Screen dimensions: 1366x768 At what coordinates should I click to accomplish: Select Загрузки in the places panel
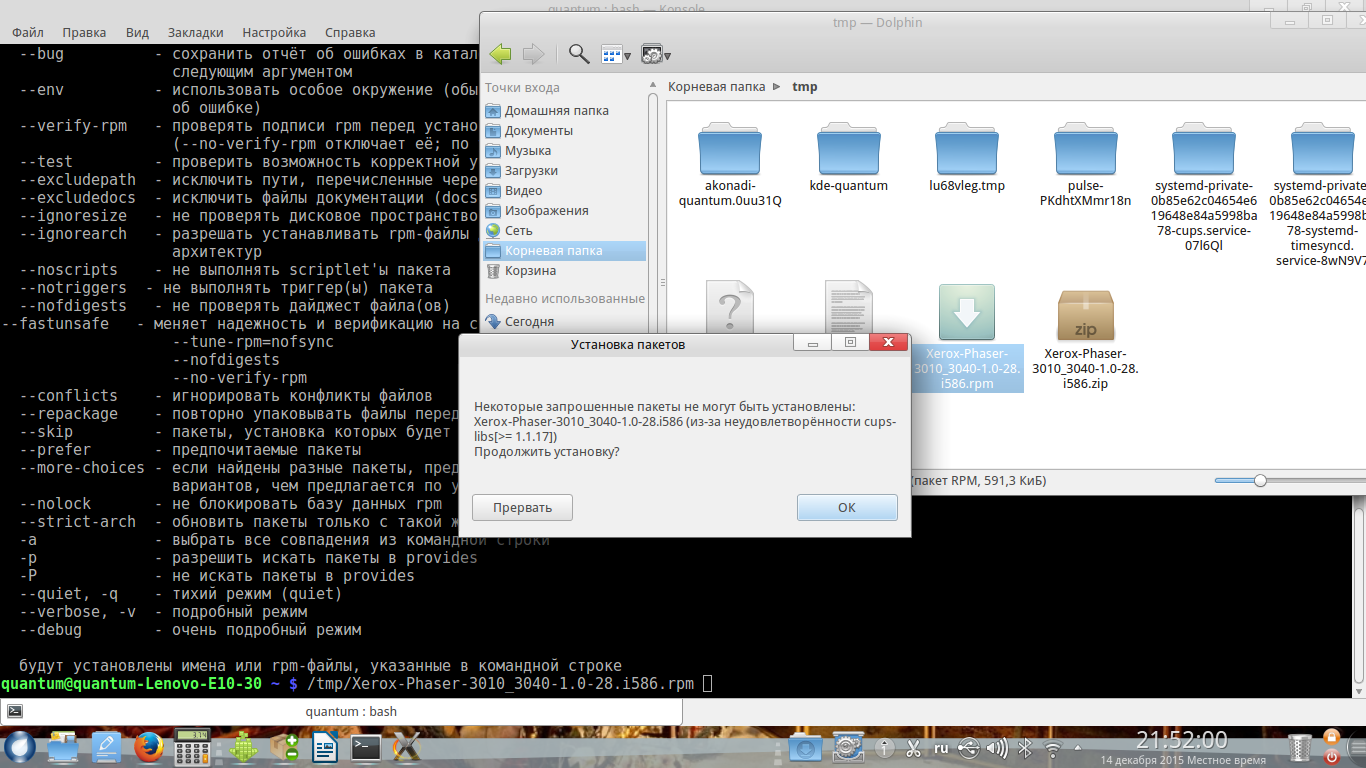(x=531, y=171)
